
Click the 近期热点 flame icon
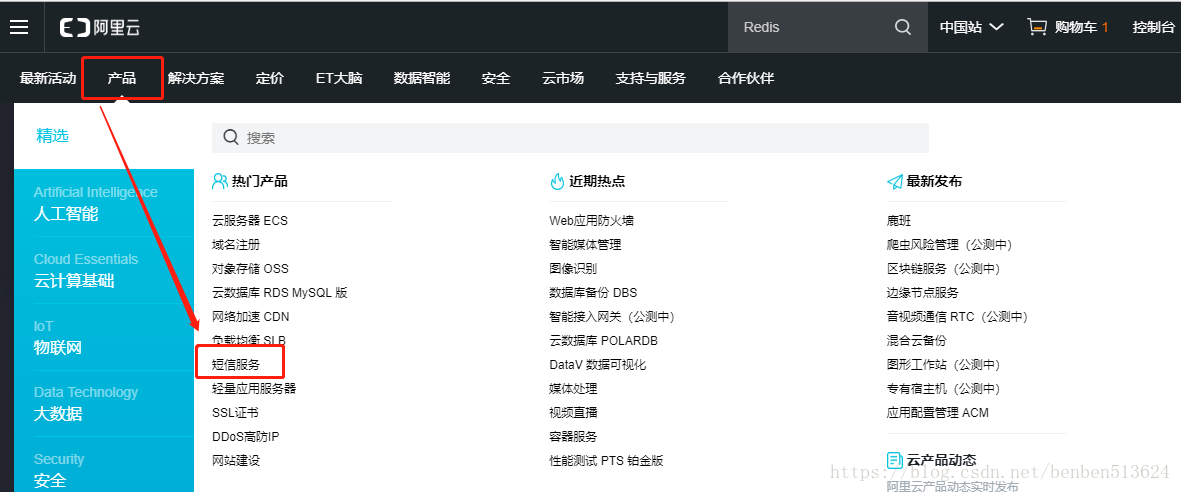click(x=557, y=181)
